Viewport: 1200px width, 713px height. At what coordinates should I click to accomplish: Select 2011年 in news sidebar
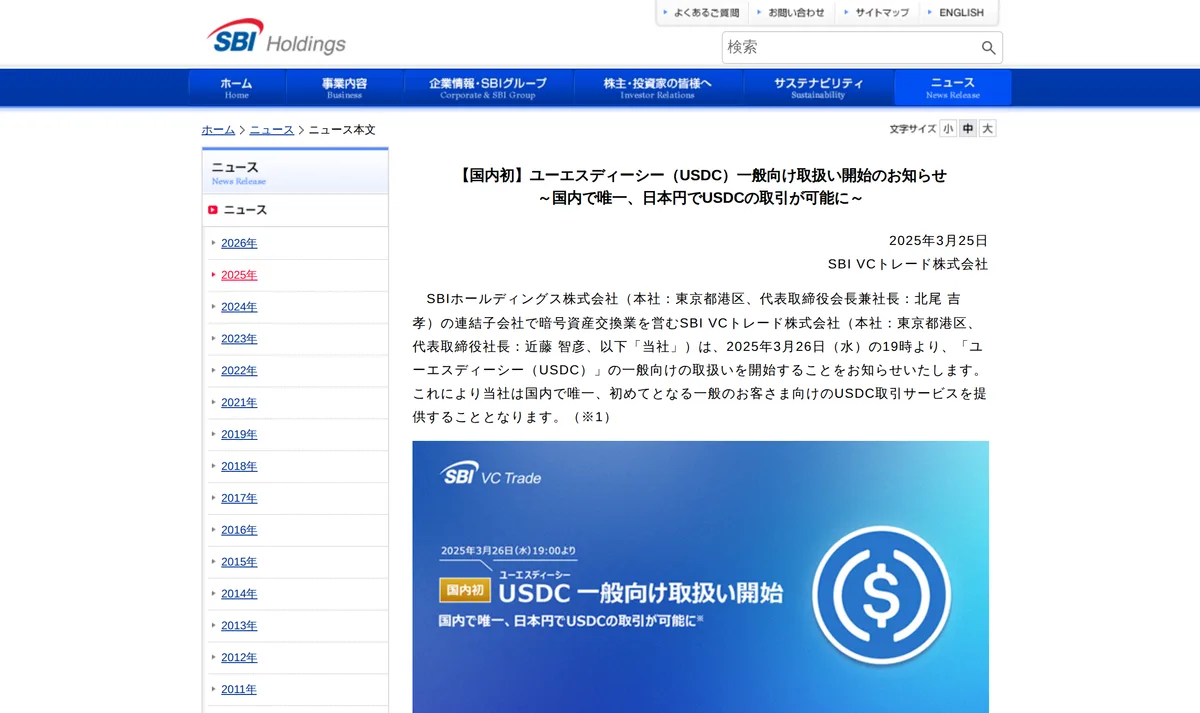(239, 690)
